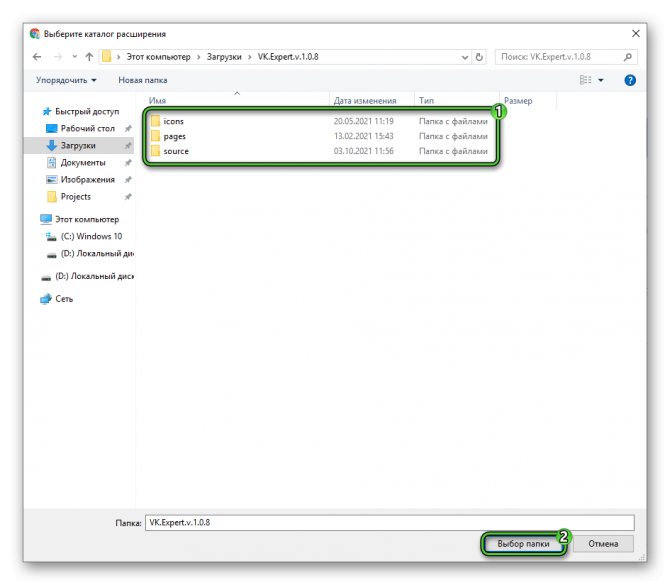The width and height of the screenshot is (670, 585).
Task: Select 'Загрузки' in address breadcrumb
Action: click(224, 57)
